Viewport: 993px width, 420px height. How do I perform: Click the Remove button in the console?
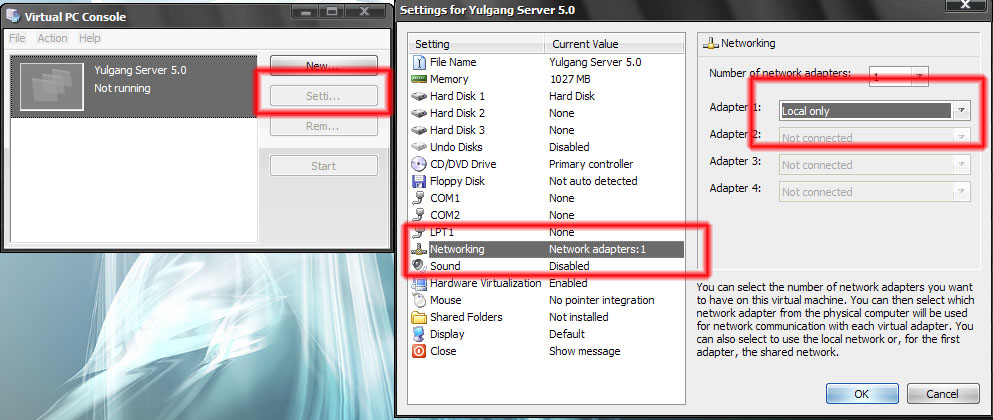(324, 126)
